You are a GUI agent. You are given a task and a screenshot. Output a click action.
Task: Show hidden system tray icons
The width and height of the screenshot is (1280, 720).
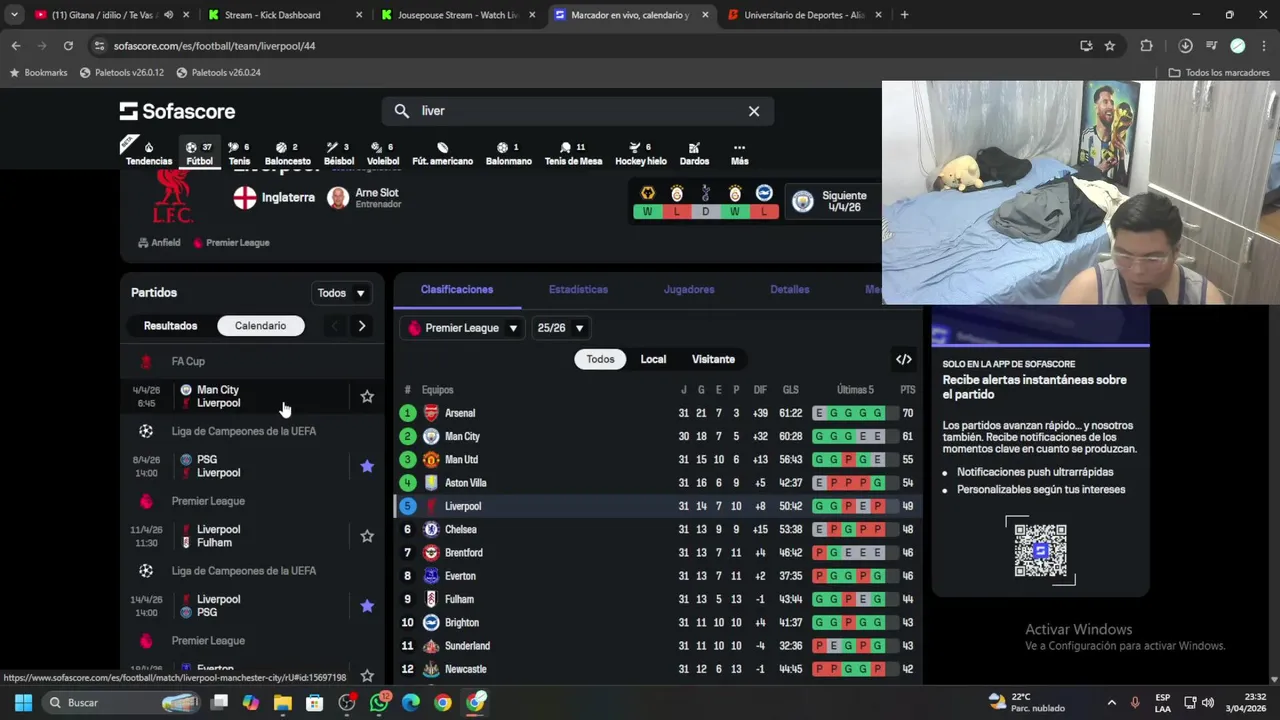pyautogui.click(x=1111, y=702)
